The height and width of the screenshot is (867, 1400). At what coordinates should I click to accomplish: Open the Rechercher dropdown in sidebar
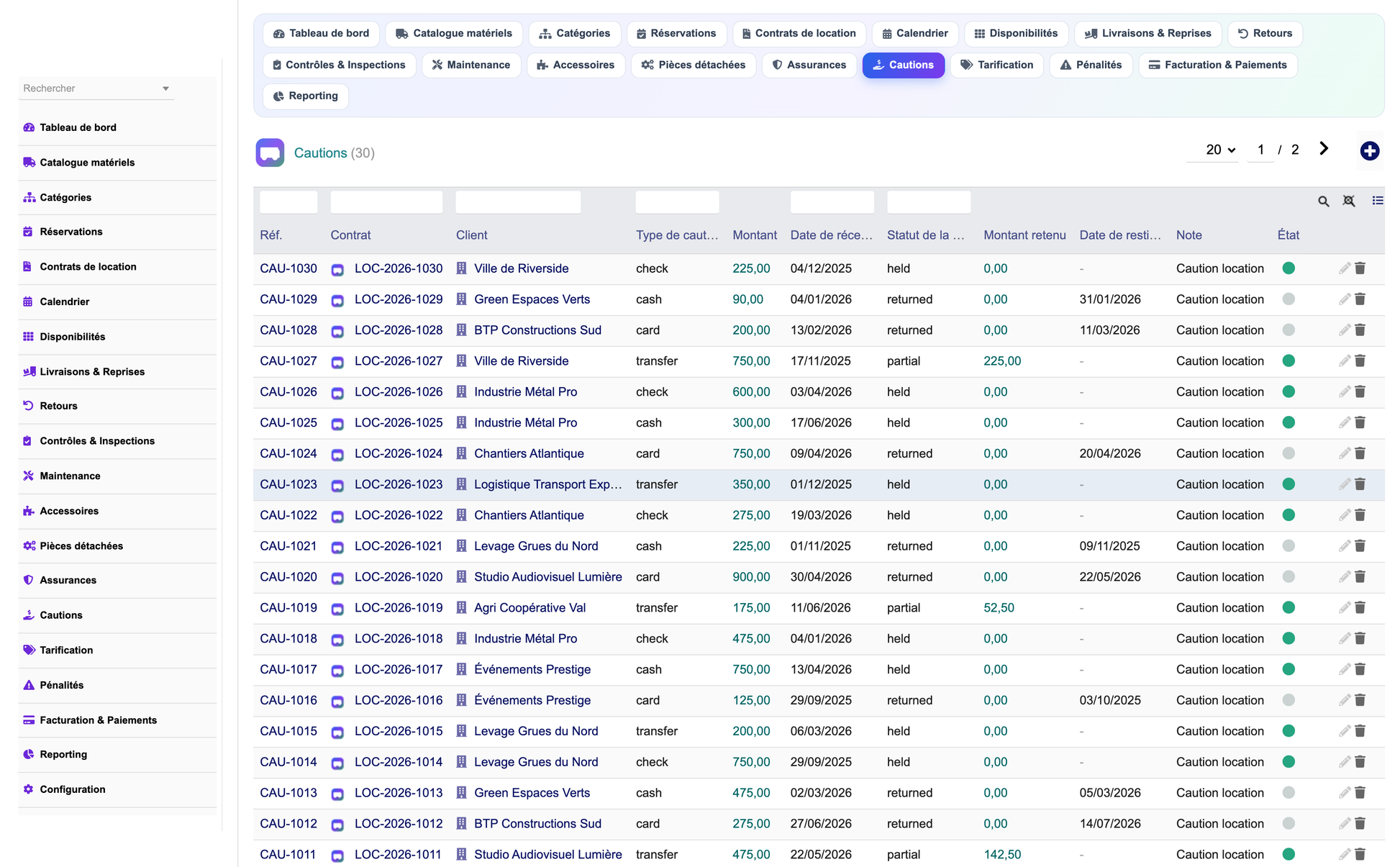coord(96,88)
